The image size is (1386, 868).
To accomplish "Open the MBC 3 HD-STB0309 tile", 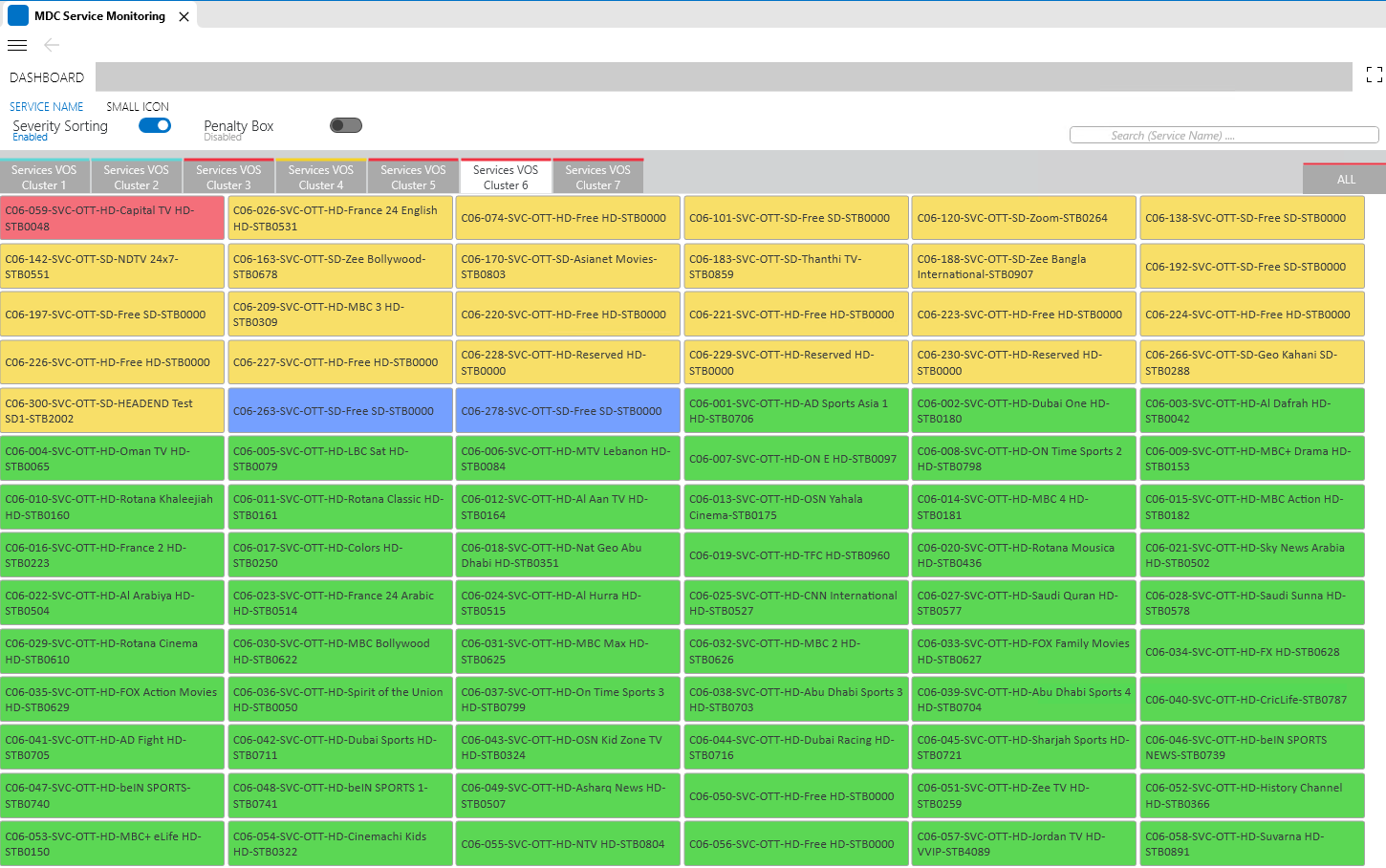I will [x=340, y=315].
